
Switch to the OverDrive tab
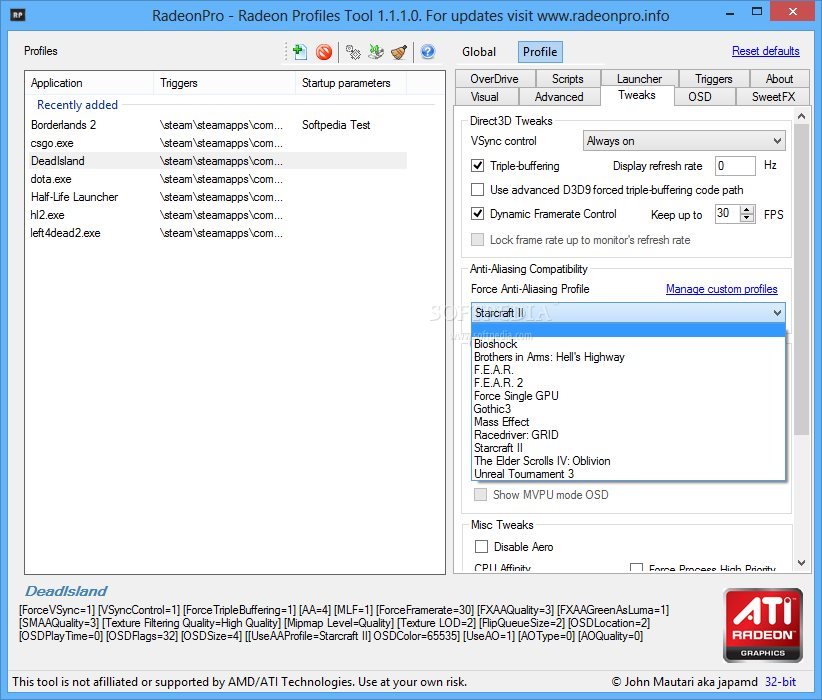point(494,79)
